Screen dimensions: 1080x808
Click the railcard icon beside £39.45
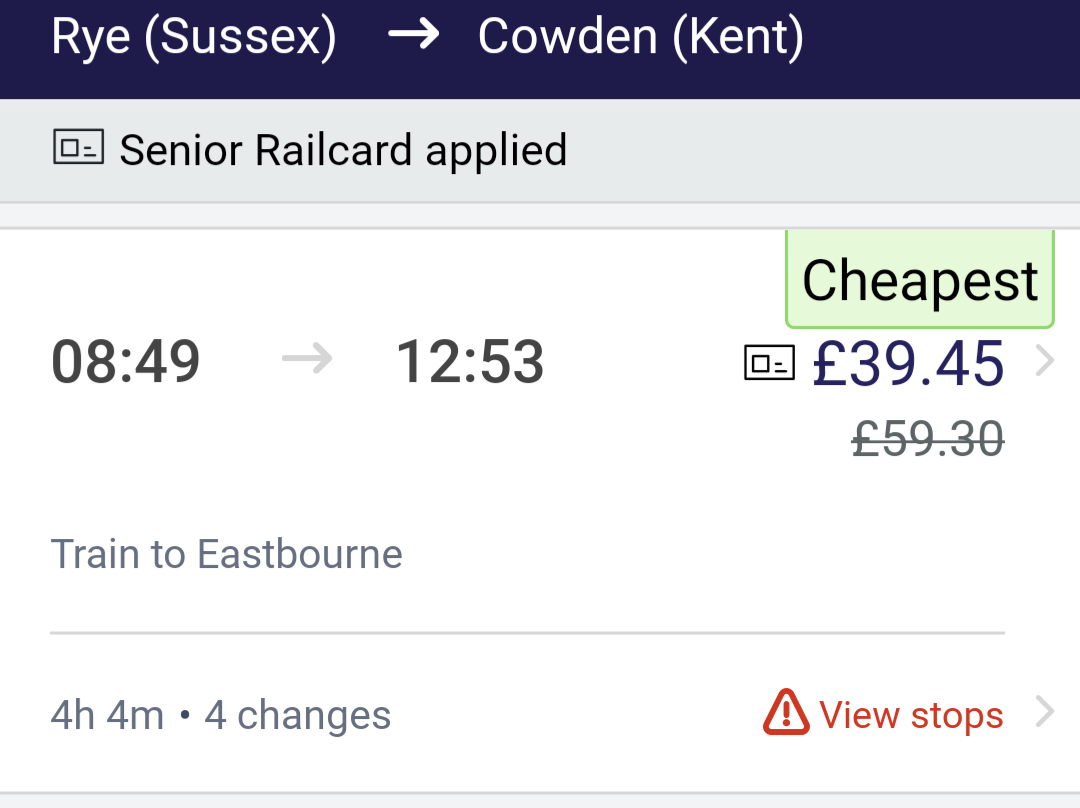click(x=769, y=363)
